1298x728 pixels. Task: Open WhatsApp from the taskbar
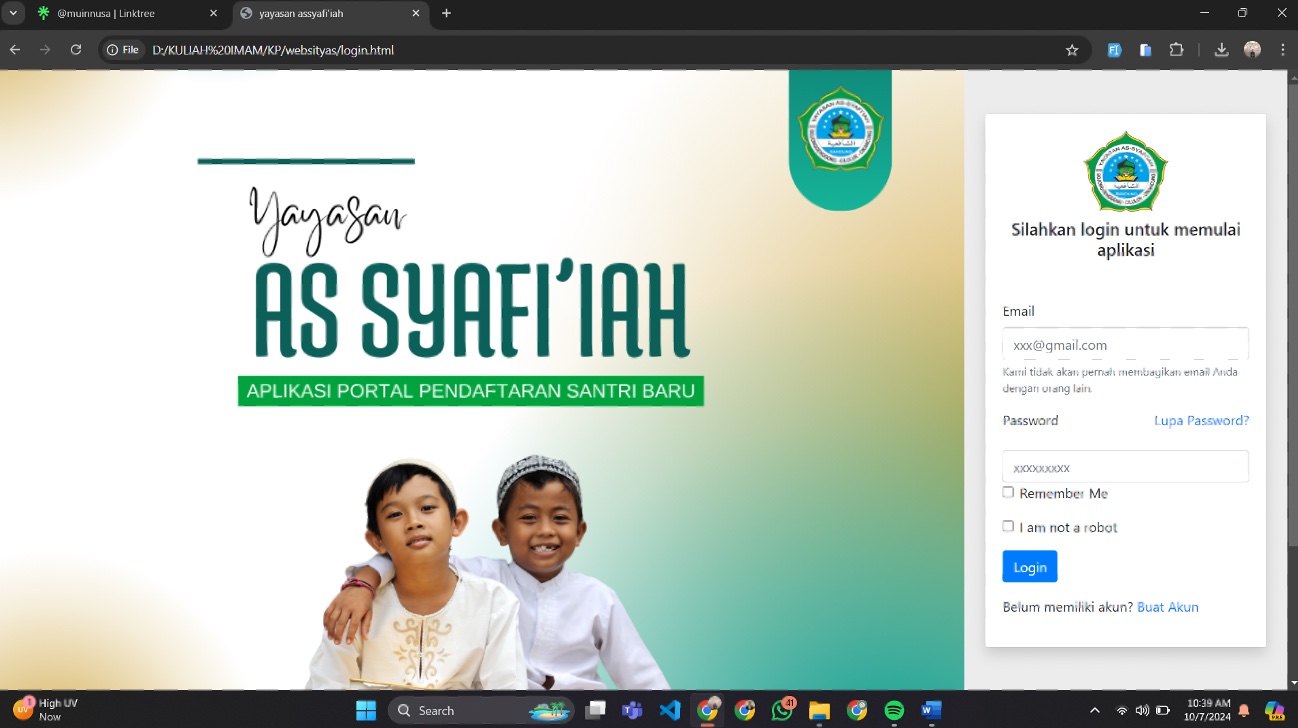782,711
